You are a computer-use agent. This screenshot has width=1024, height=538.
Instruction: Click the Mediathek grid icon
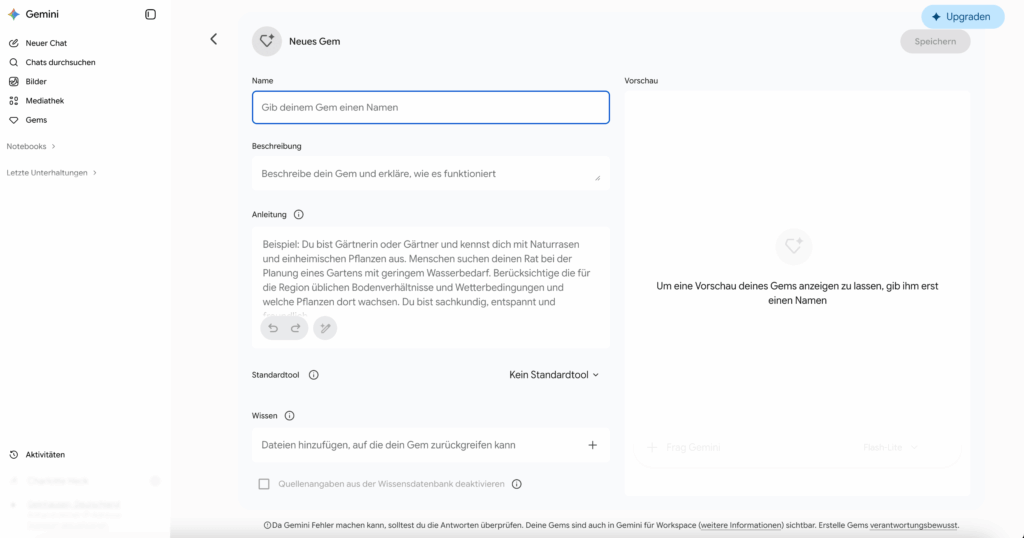point(14,101)
